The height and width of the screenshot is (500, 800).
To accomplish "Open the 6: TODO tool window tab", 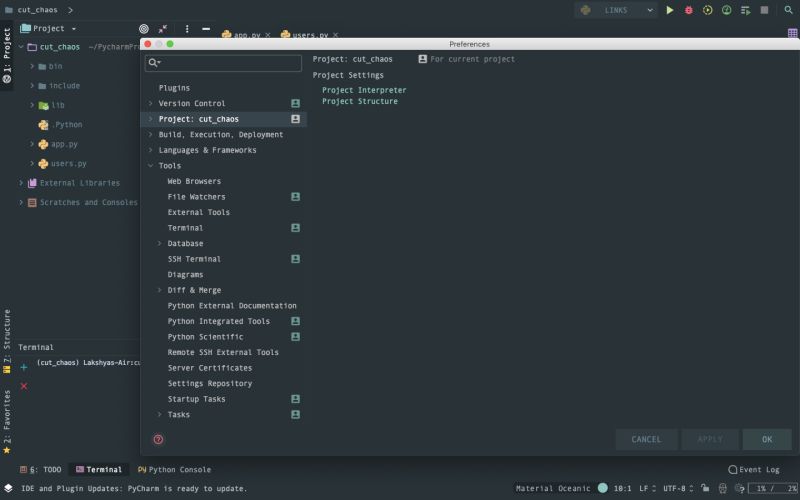I will [40, 469].
